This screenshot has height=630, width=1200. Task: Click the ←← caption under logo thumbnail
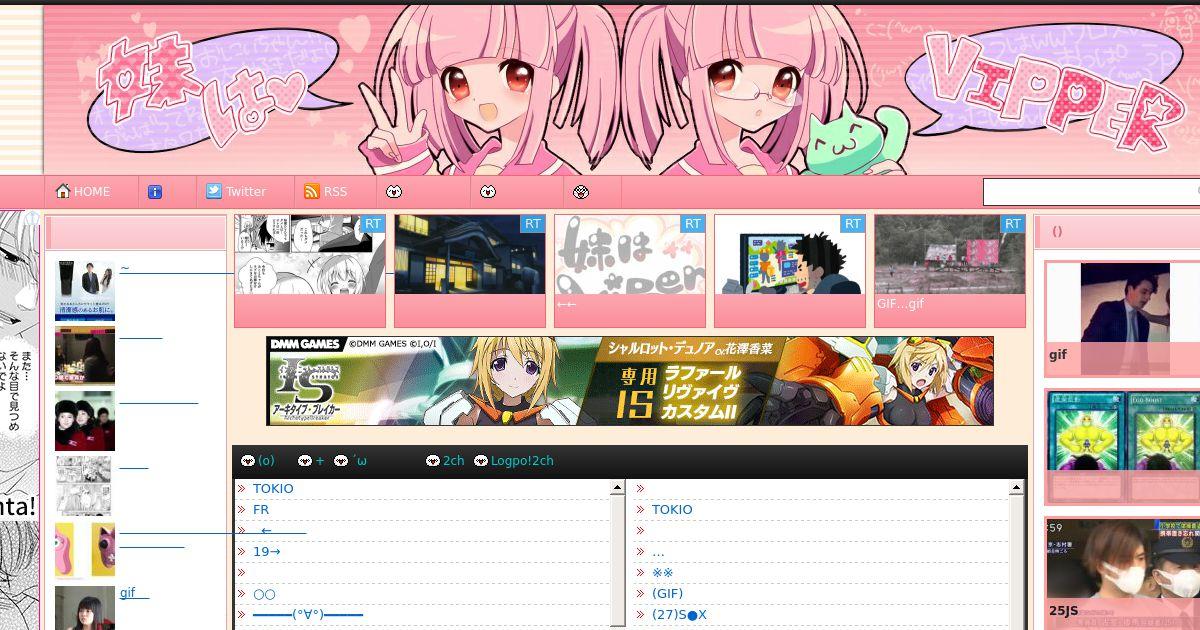coord(567,304)
